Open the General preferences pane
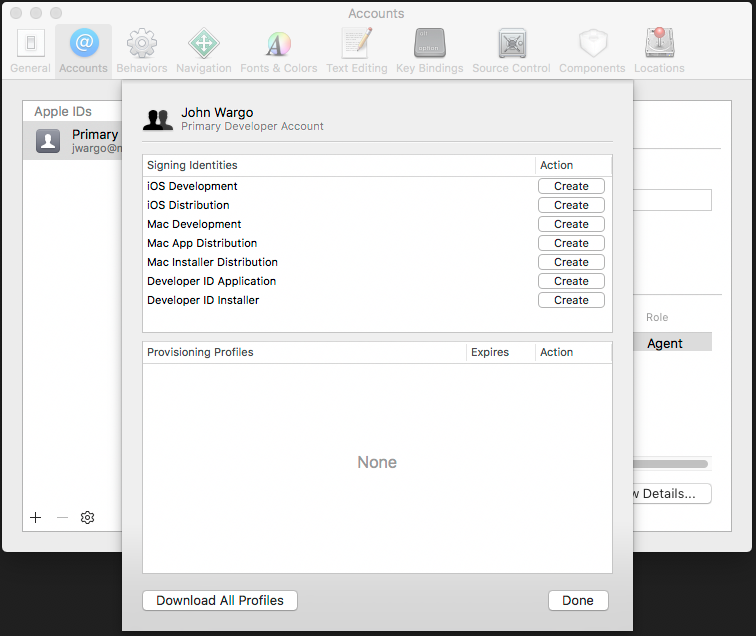The image size is (756, 636). click(x=30, y=51)
